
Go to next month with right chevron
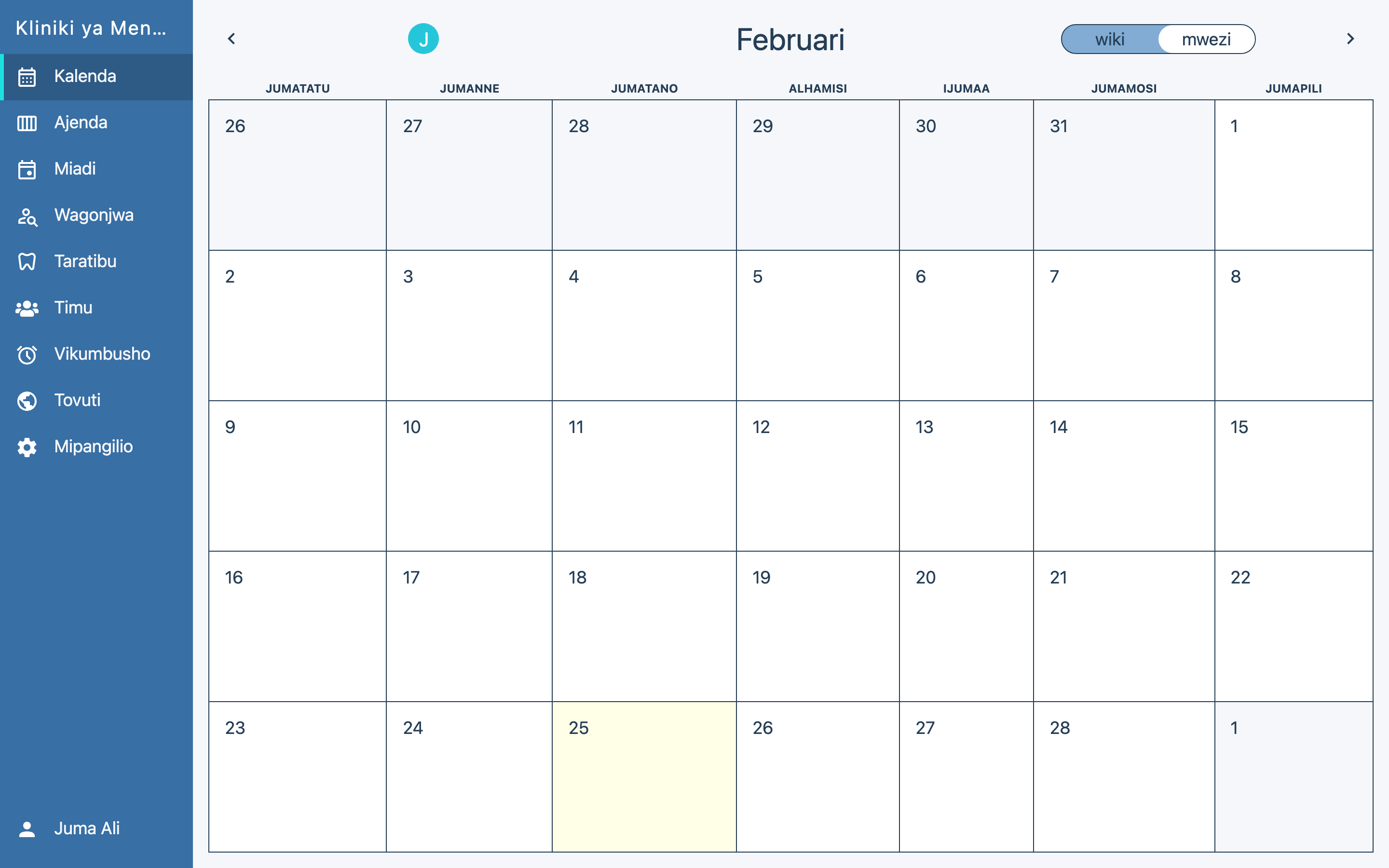[1350, 39]
